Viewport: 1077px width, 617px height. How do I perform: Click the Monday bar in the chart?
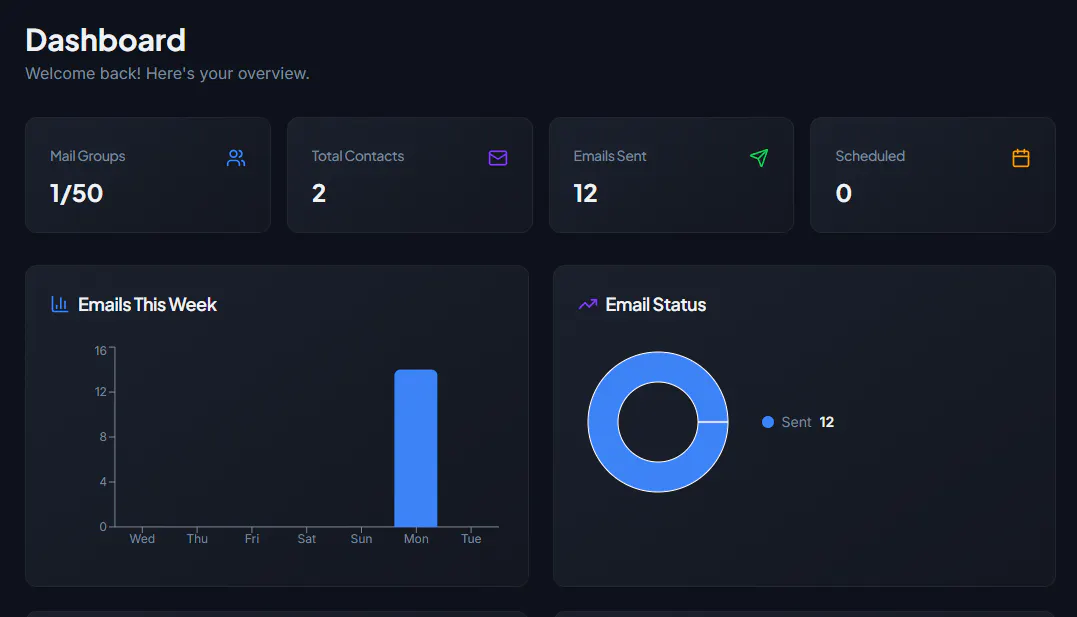(416, 448)
